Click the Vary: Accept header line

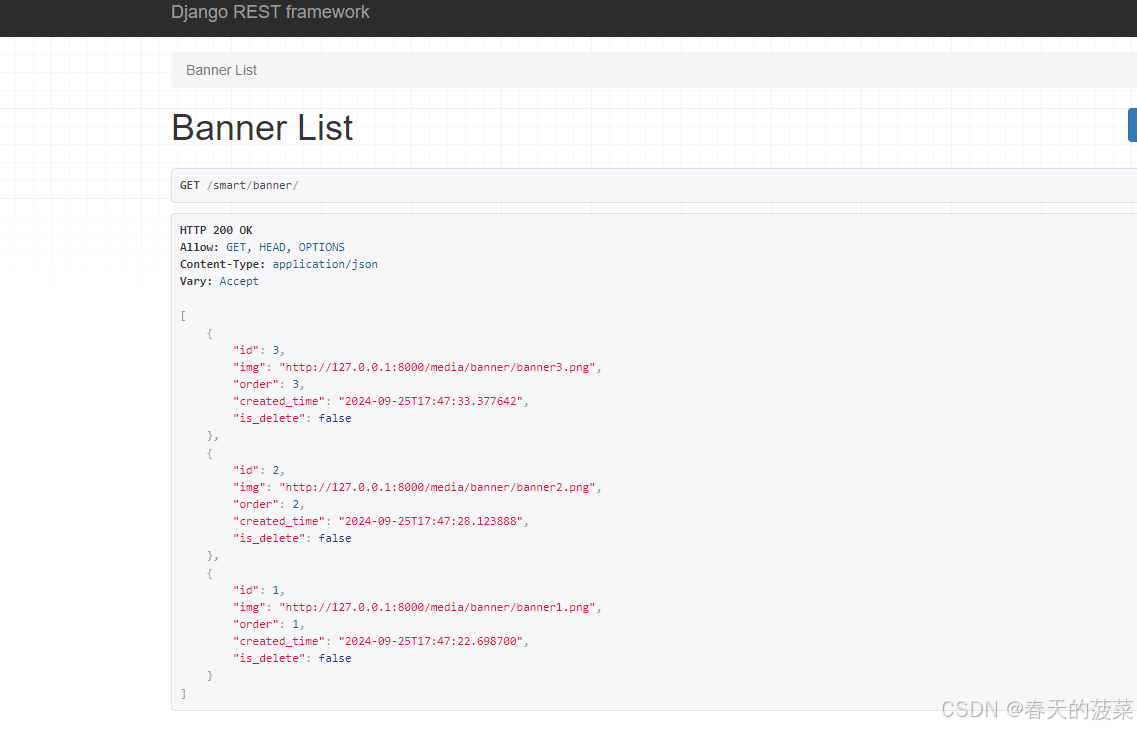pos(219,281)
